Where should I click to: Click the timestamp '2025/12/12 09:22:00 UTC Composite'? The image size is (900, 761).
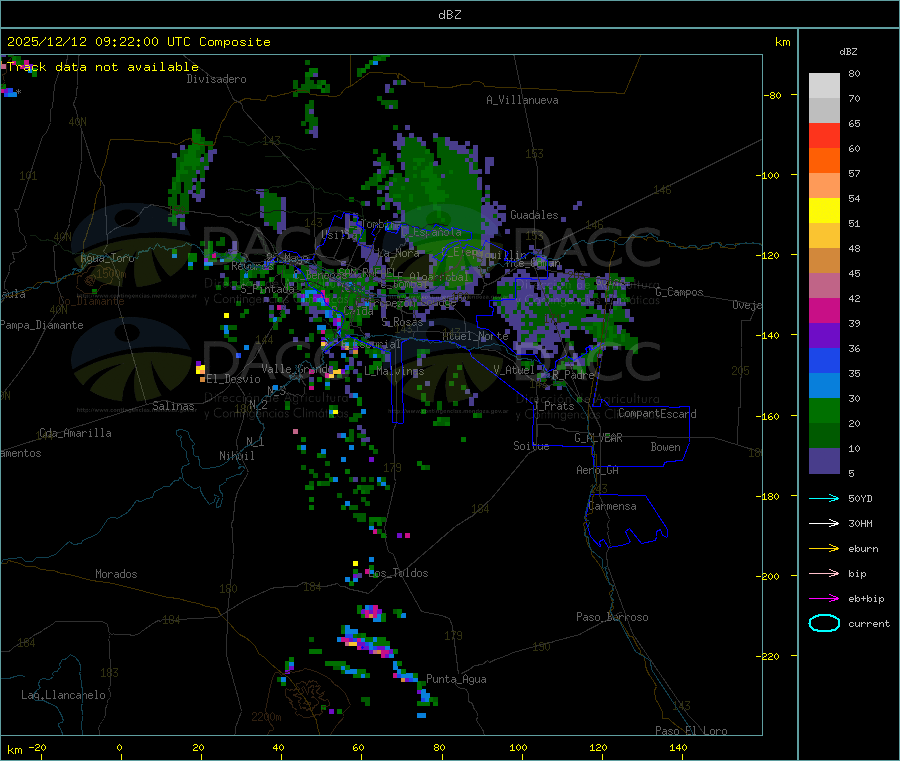tap(138, 42)
